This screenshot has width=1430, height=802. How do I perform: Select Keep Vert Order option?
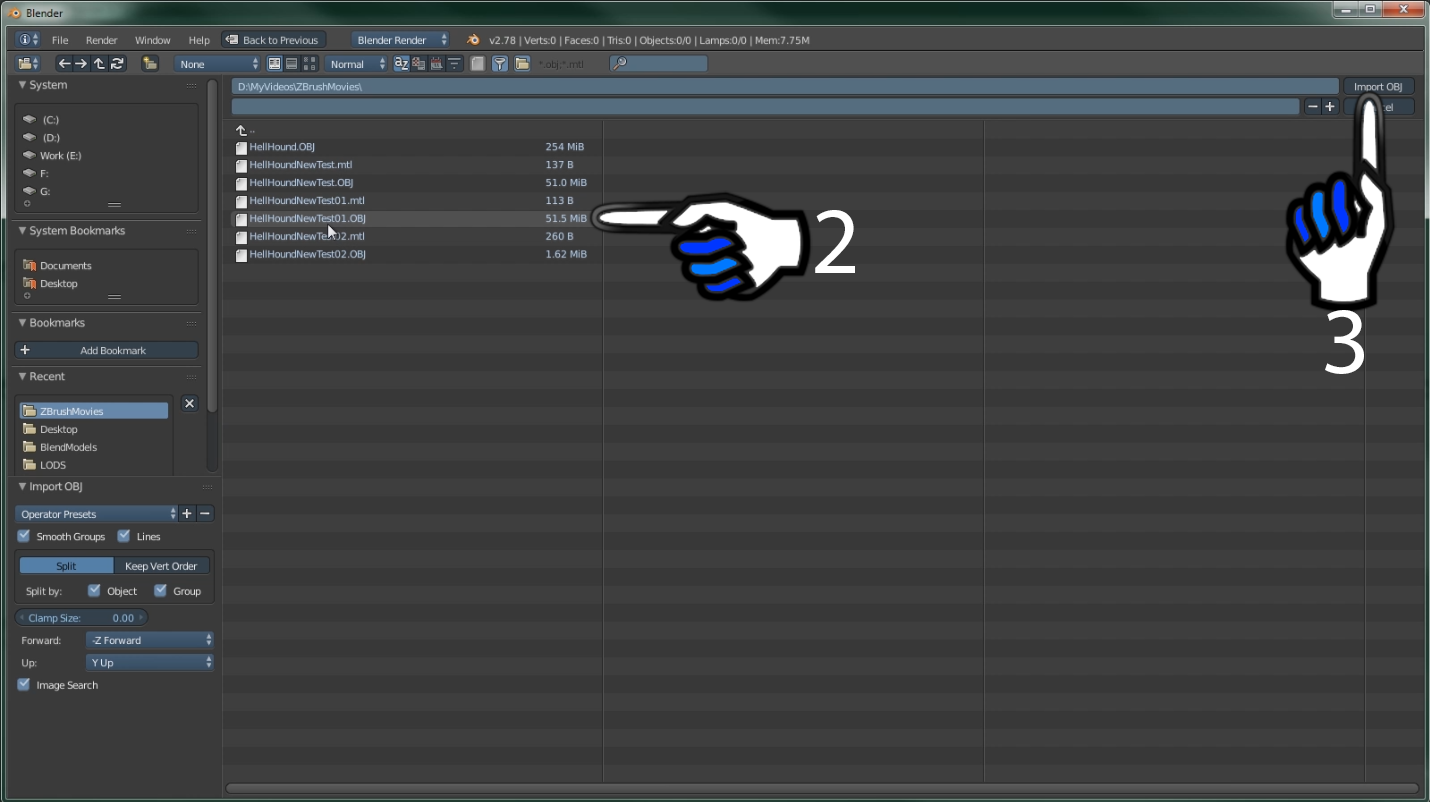pos(161,566)
